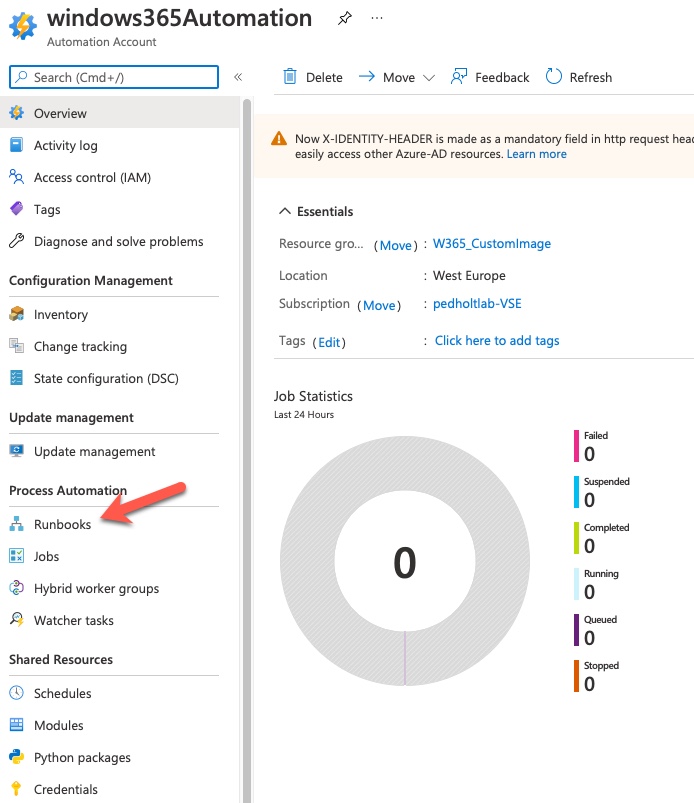
Task: Click the Automation Account logo icon
Action: pyautogui.click(x=23, y=26)
